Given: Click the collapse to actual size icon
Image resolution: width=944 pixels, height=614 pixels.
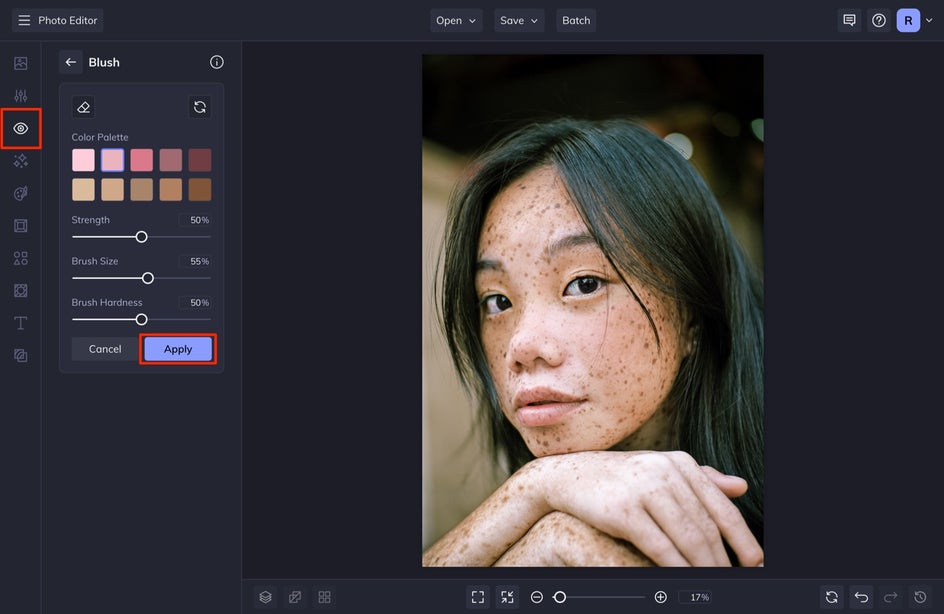Looking at the screenshot, I should pos(508,597).
